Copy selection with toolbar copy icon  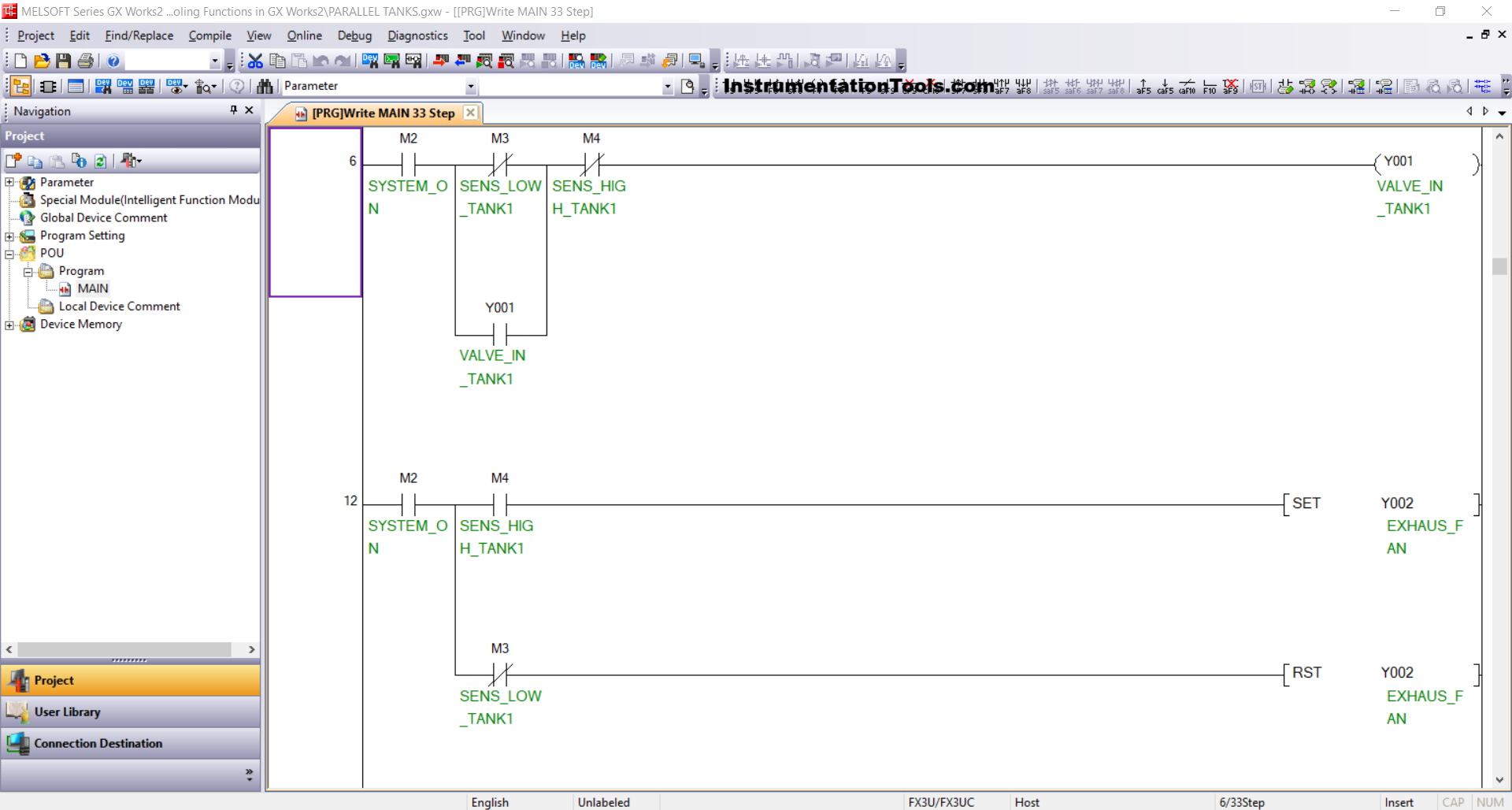(x=277, y=61)
